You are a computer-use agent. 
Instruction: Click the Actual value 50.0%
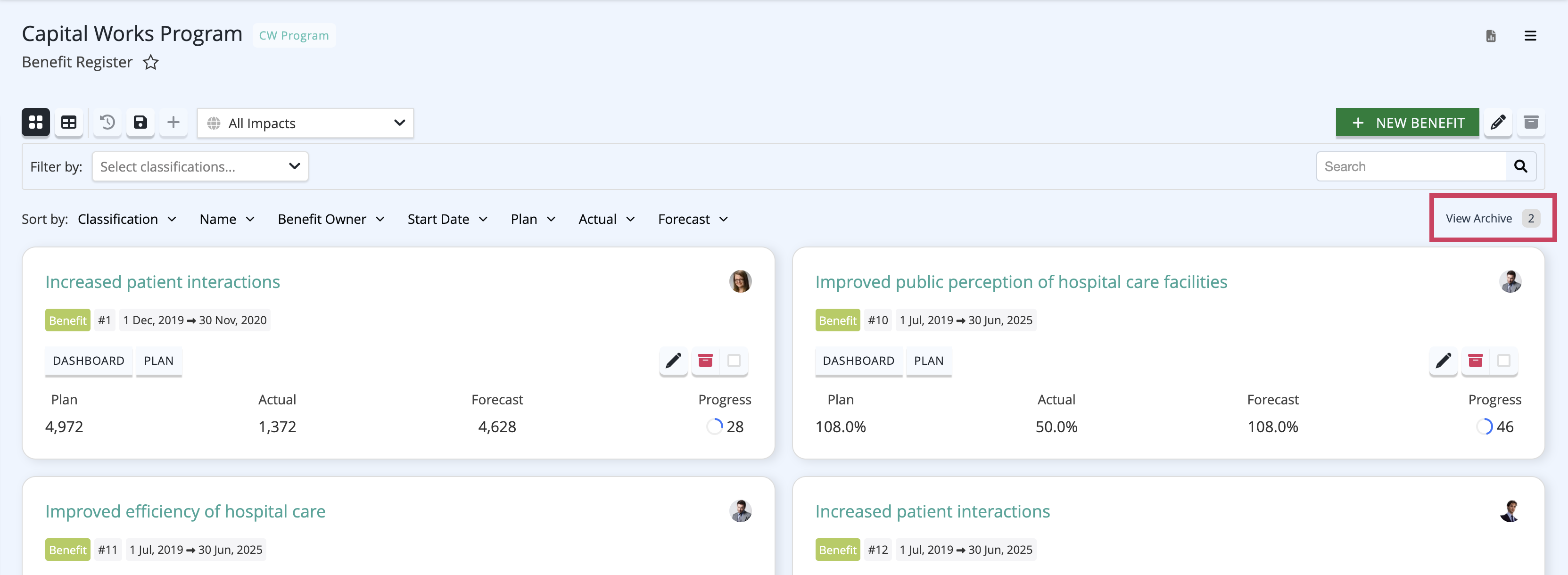pyautogui.click(x=1056, y=427)
